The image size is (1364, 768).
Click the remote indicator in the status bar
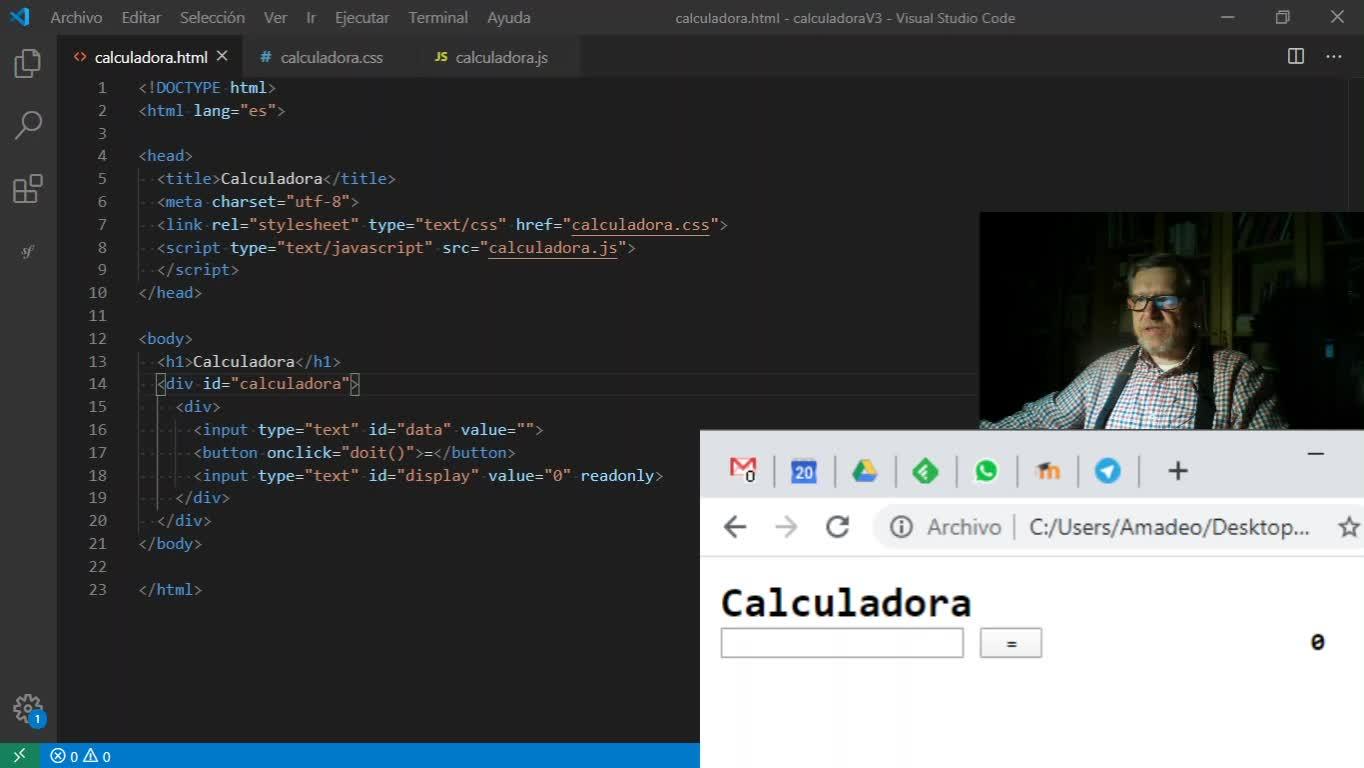[20, 756]
